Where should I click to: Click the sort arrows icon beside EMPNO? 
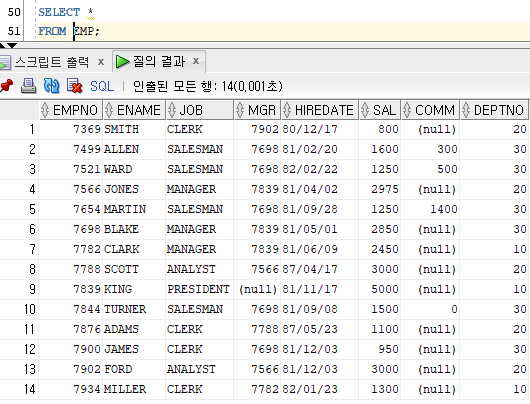click(45, 110)
